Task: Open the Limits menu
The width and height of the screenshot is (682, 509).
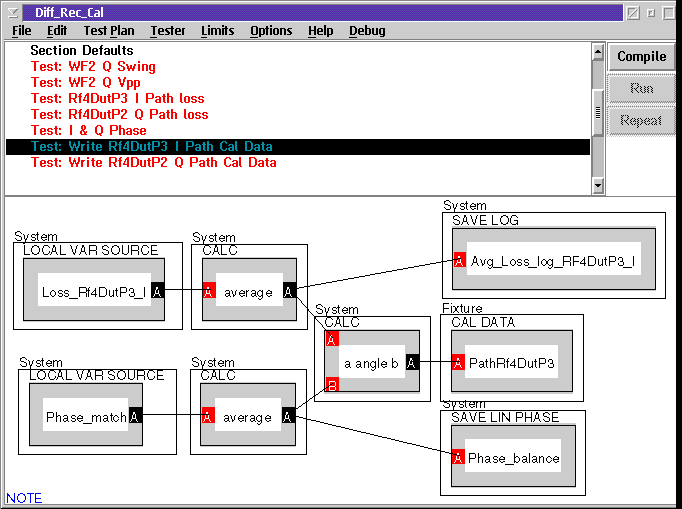Action: click(x=217, y=31)
